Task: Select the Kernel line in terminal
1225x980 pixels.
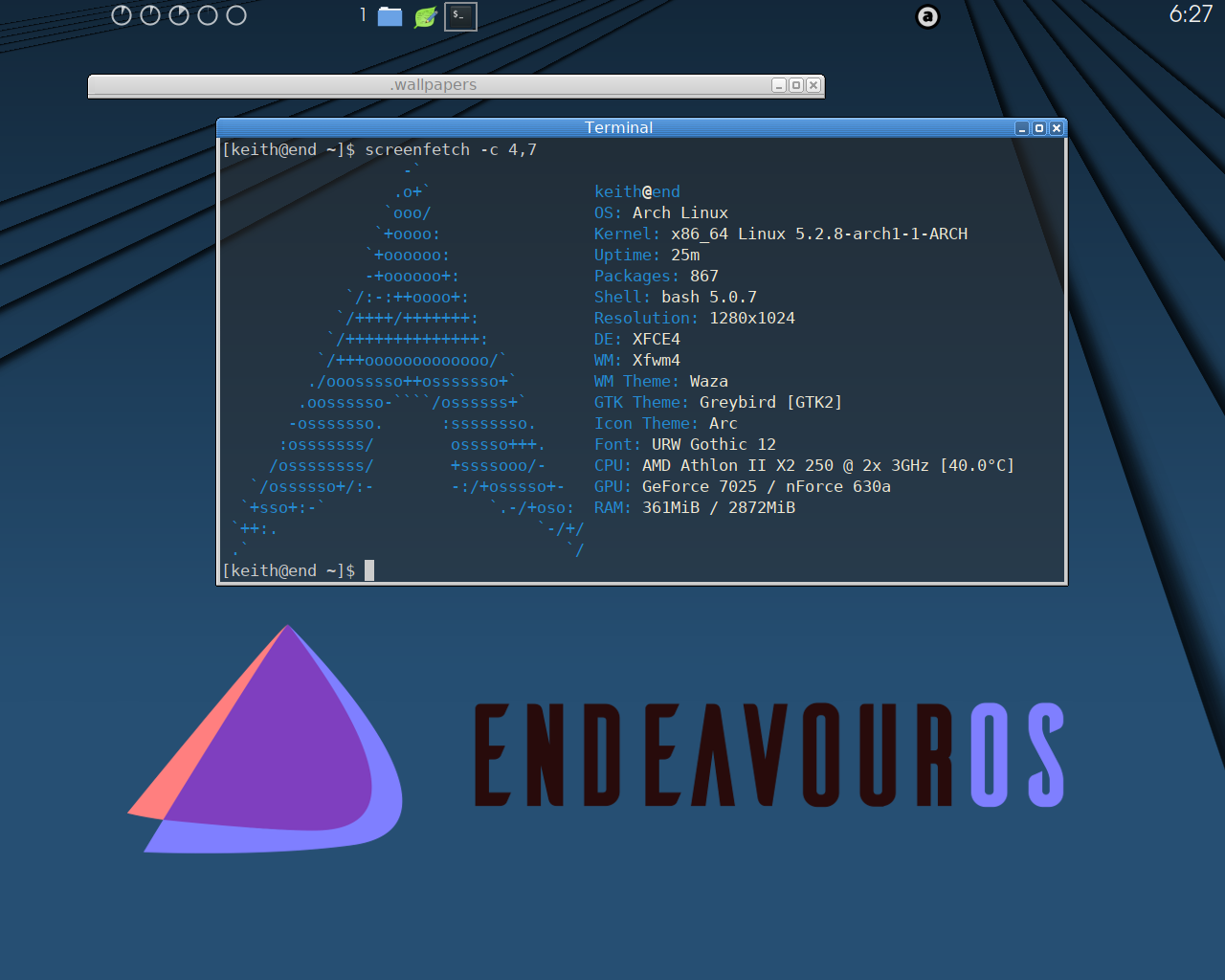Action: click(781, 234)
